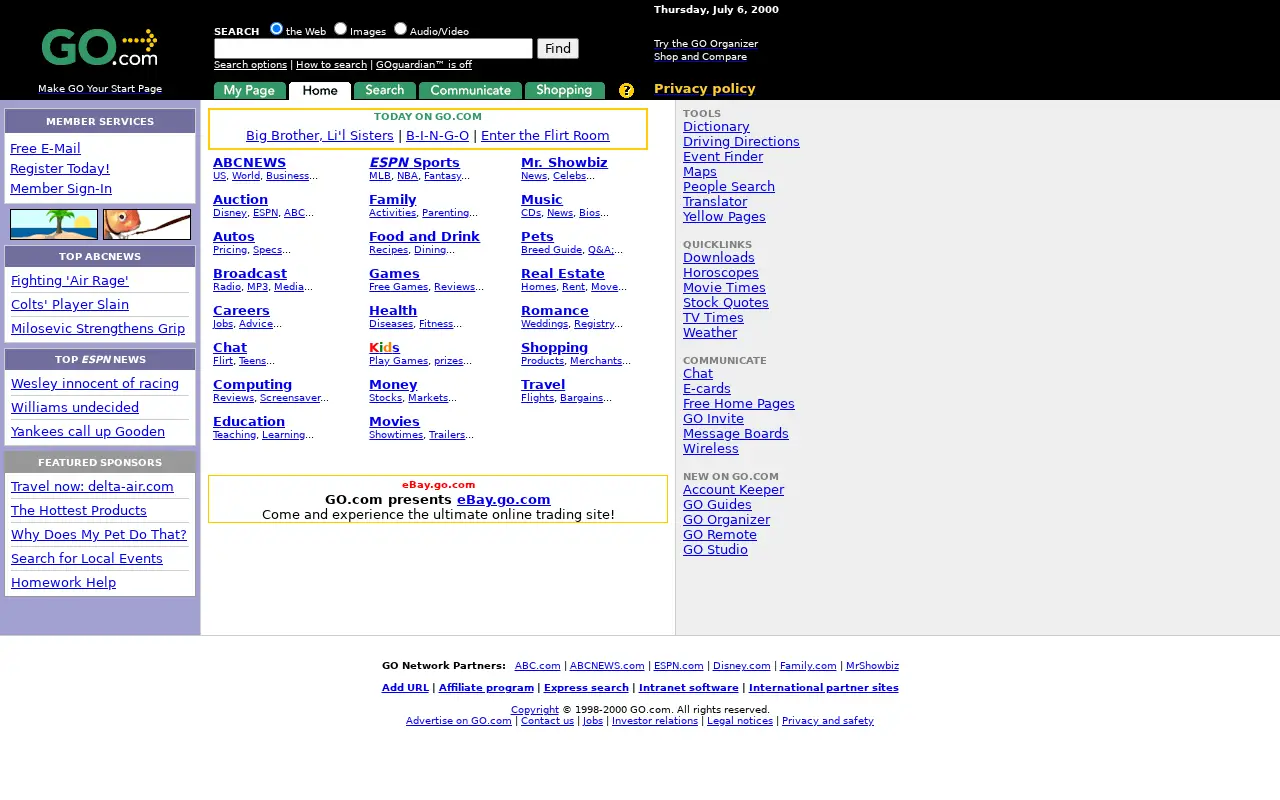This screenshot has width=1280, height=800.
Task: Select the Web search radio button
Action: click(277, 29)
